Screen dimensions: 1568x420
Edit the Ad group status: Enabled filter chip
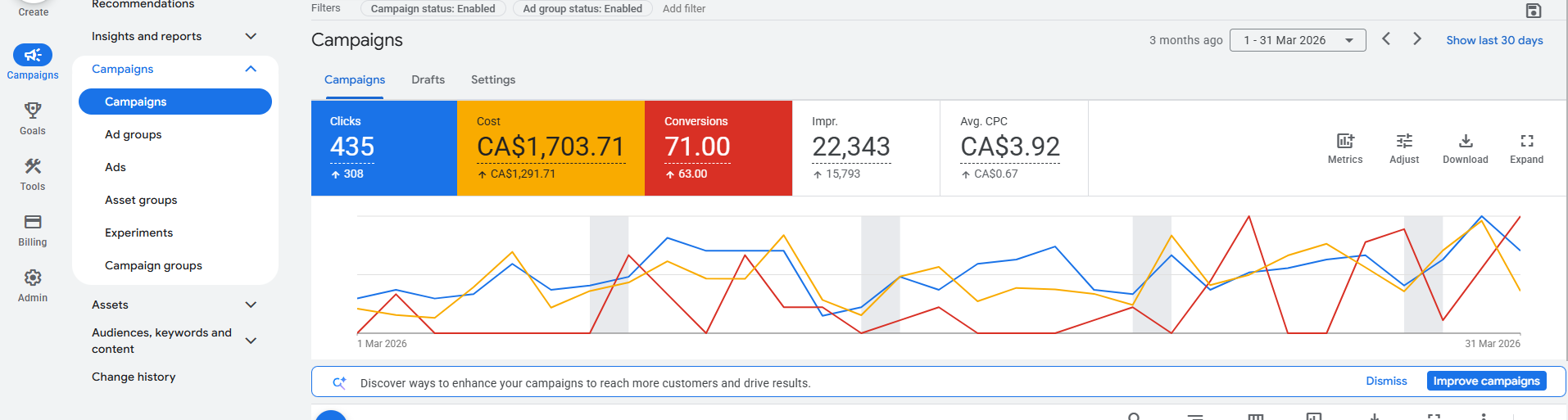pyautogui.click(x=582, y=8)
